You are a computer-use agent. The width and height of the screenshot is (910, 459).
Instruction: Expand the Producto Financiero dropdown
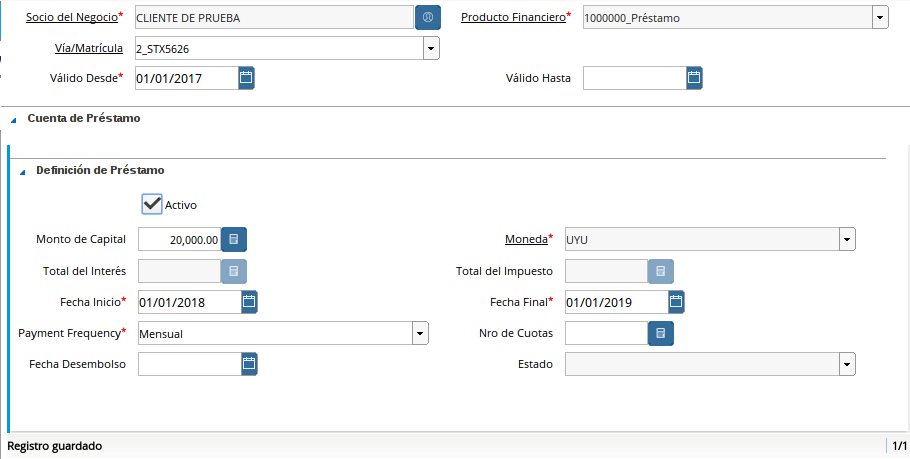(880, 18)
